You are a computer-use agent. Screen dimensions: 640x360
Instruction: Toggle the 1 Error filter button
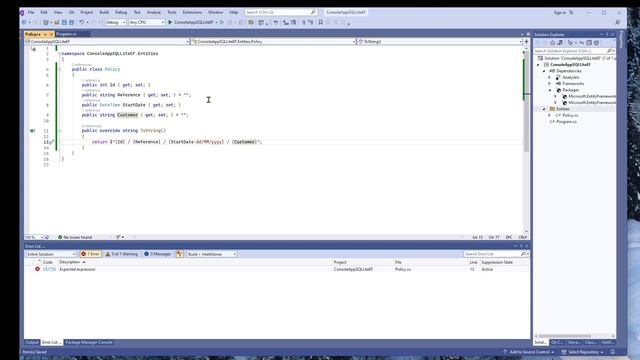click(x=90, y=254)
